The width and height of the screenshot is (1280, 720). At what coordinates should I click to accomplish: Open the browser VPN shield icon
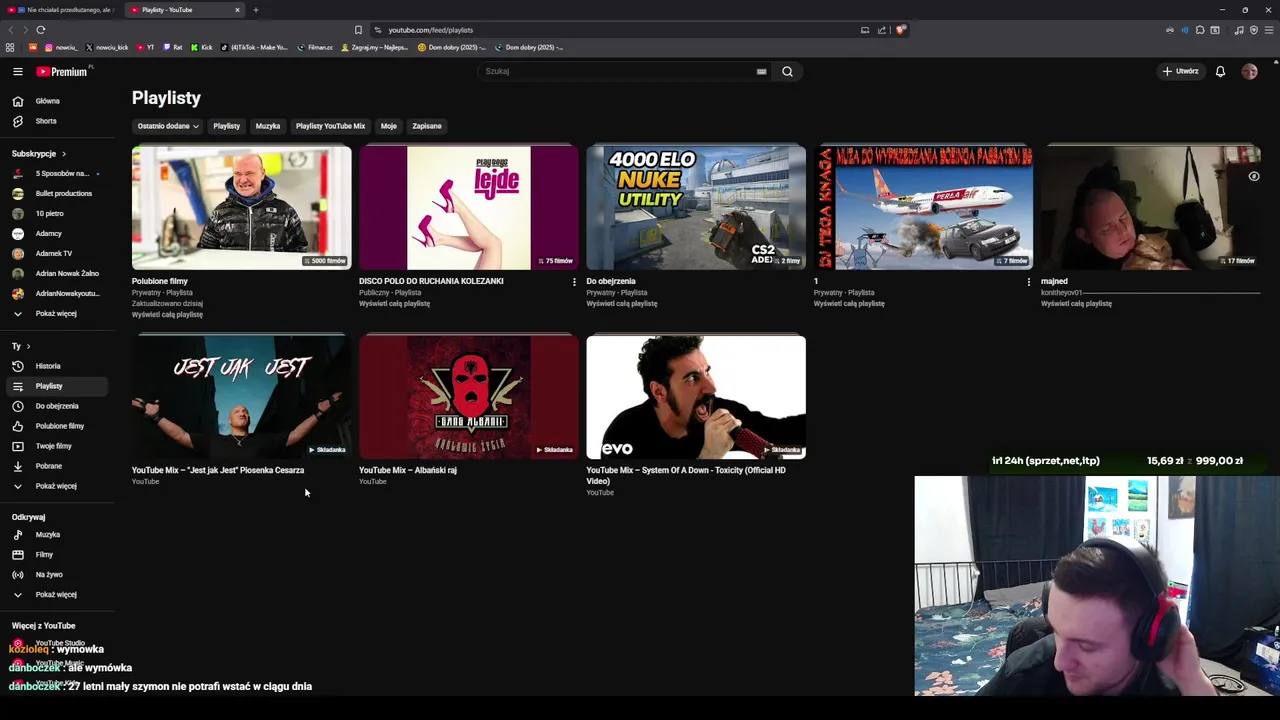pyautogui.click(x=1254, y=30)
